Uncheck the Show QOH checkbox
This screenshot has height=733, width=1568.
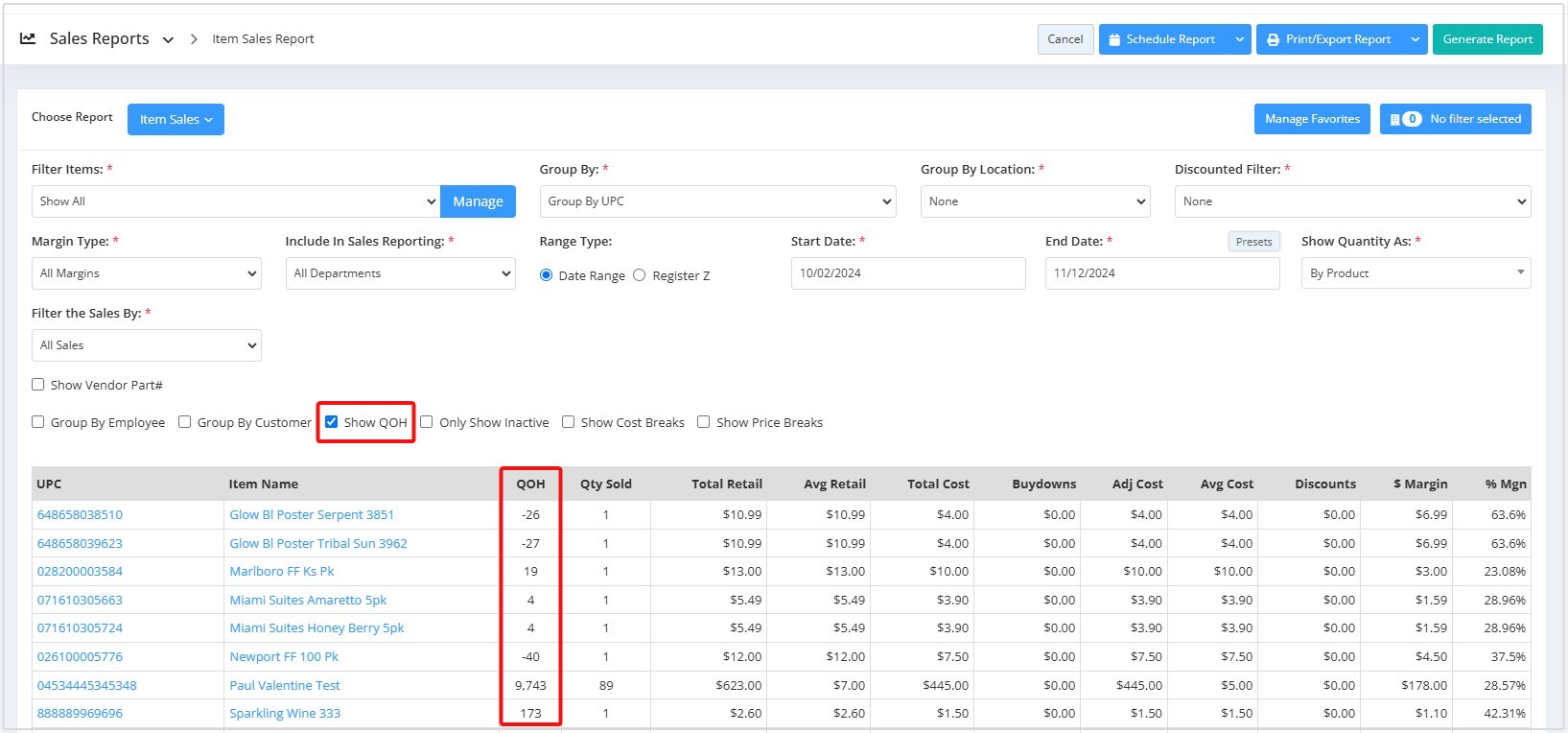coord(332,422)
